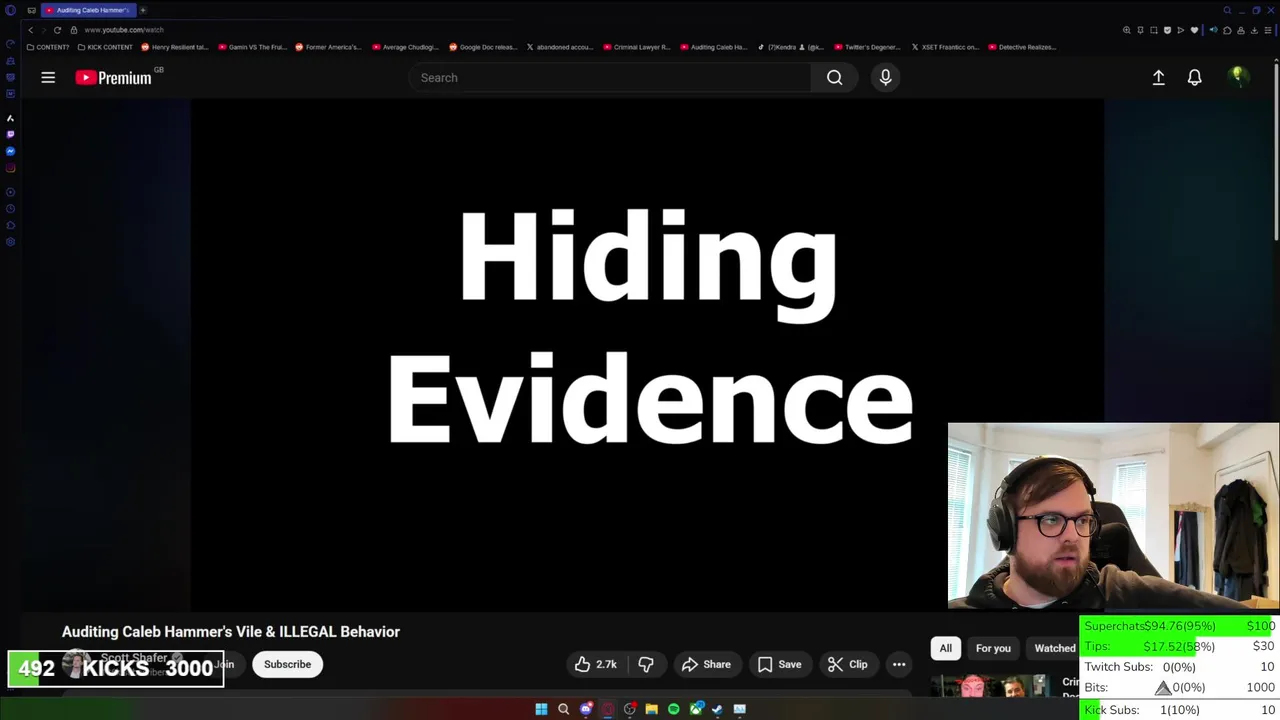Open the YouTube upload/create icon
1280x720 pixels.
pos(1158,77)
